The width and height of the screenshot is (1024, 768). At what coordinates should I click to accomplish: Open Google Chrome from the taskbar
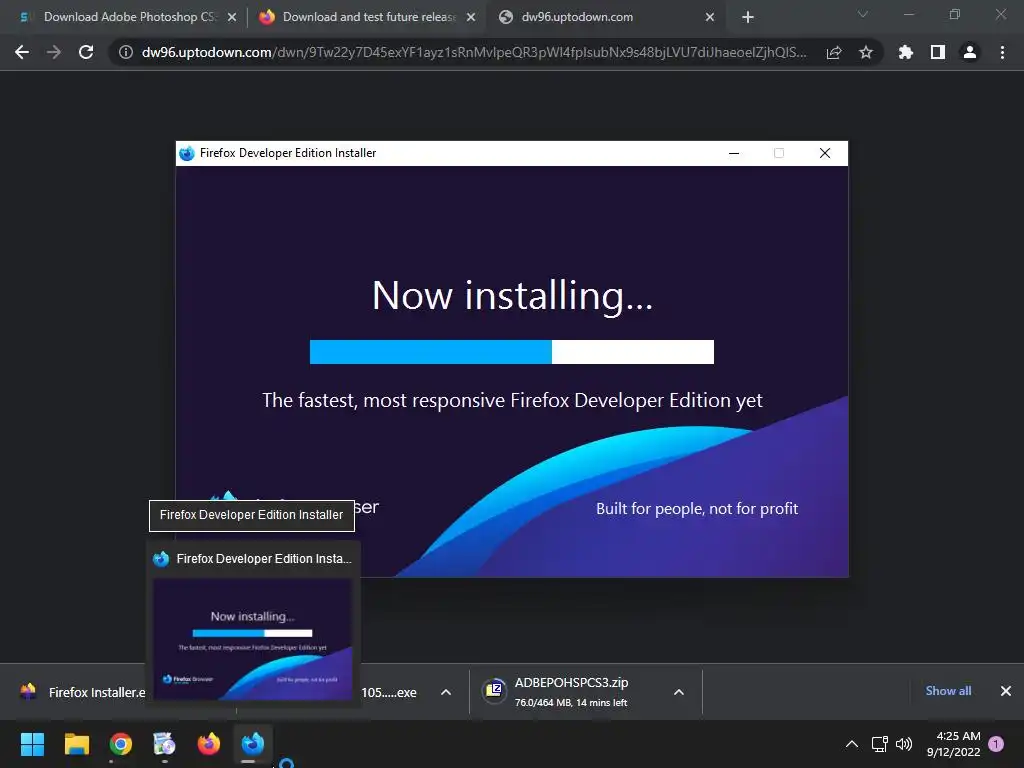tap(121, 744)
